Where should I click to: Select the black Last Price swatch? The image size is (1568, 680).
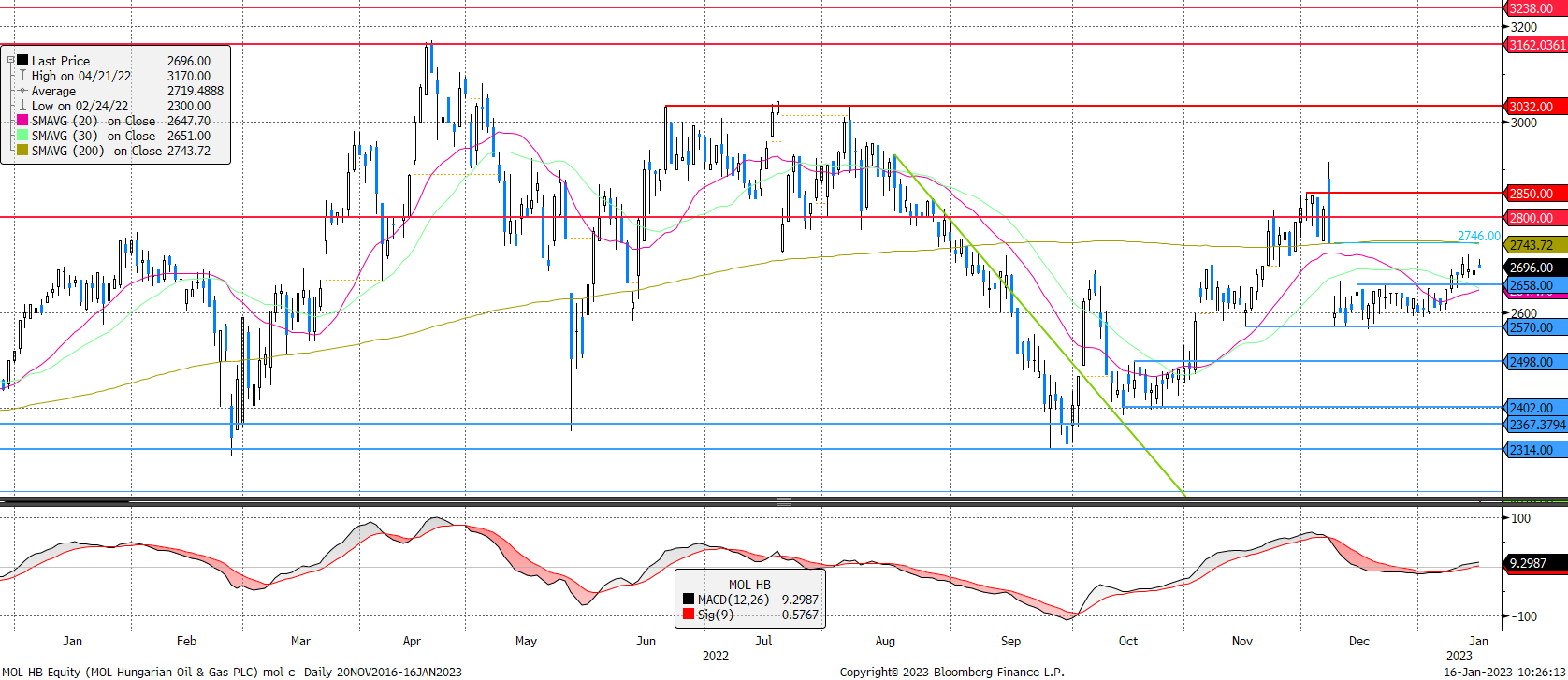pyautogui.click(x=22, y=61)
